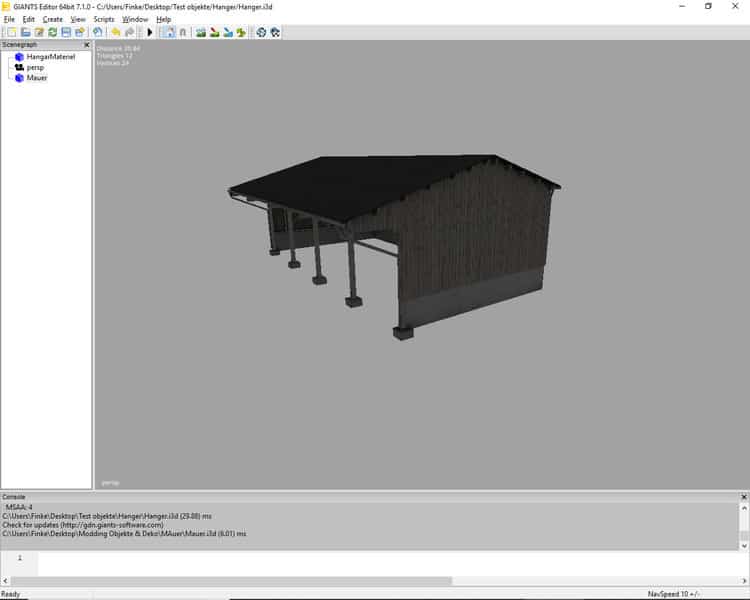The width and height of the screenshot is (750, 600).
Task: Click the first terrain editing icon
Action: coord(201,32)
